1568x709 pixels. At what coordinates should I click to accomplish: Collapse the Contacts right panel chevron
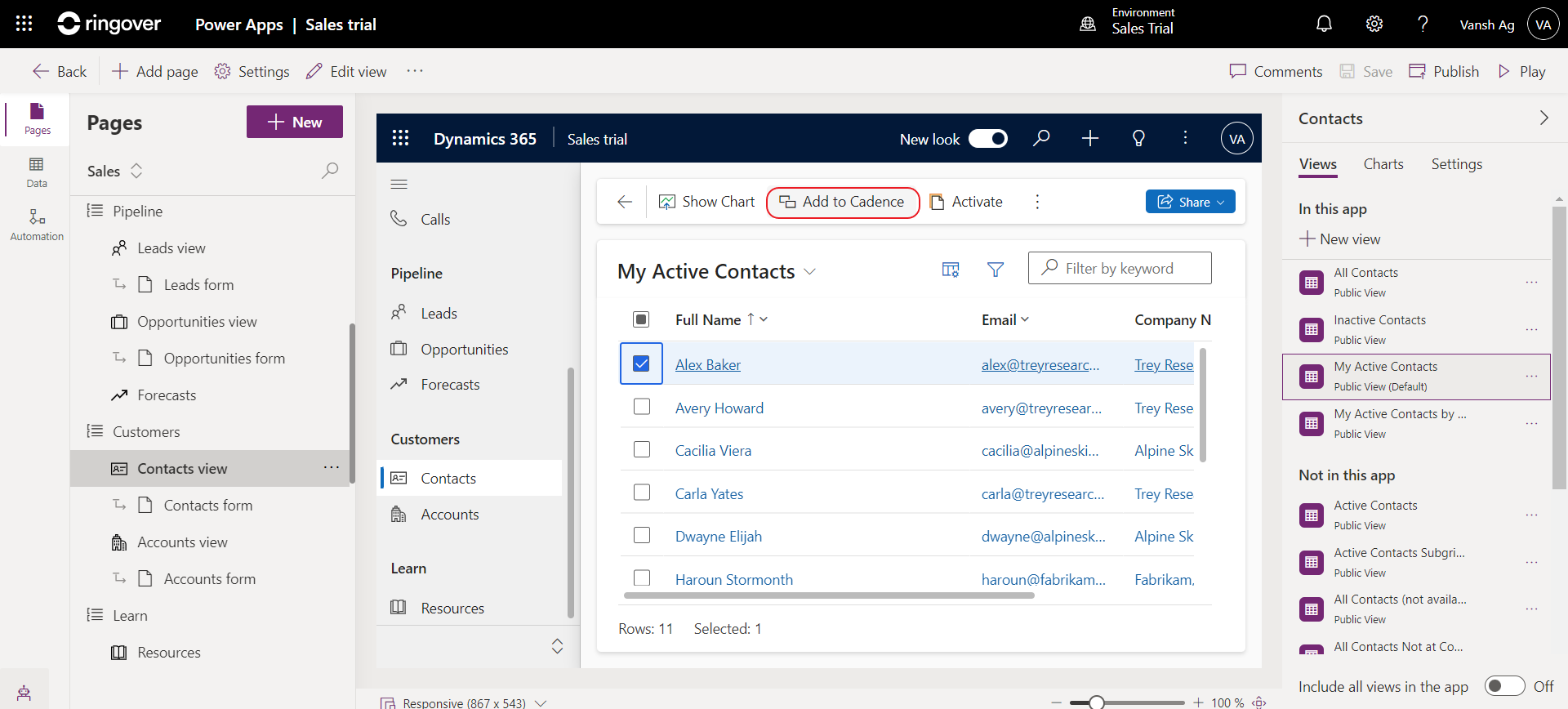point(1543,118)
